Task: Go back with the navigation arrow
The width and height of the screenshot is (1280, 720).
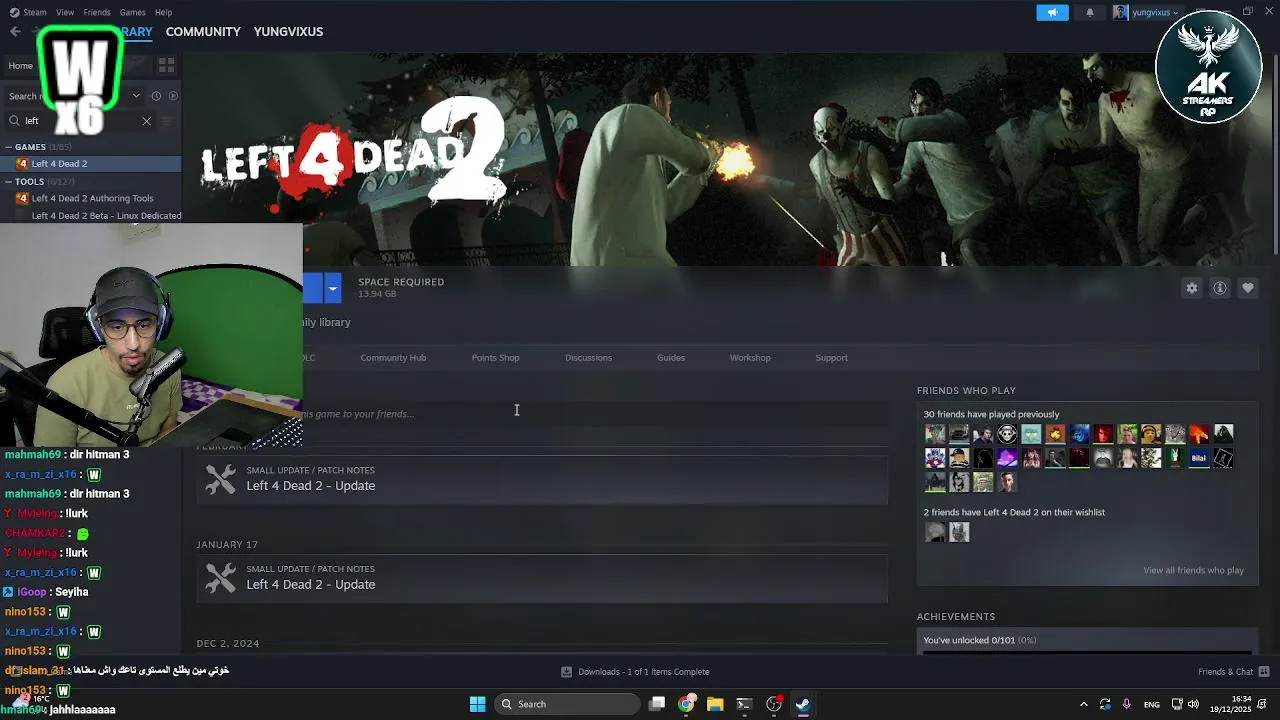Action: [15, 32]
